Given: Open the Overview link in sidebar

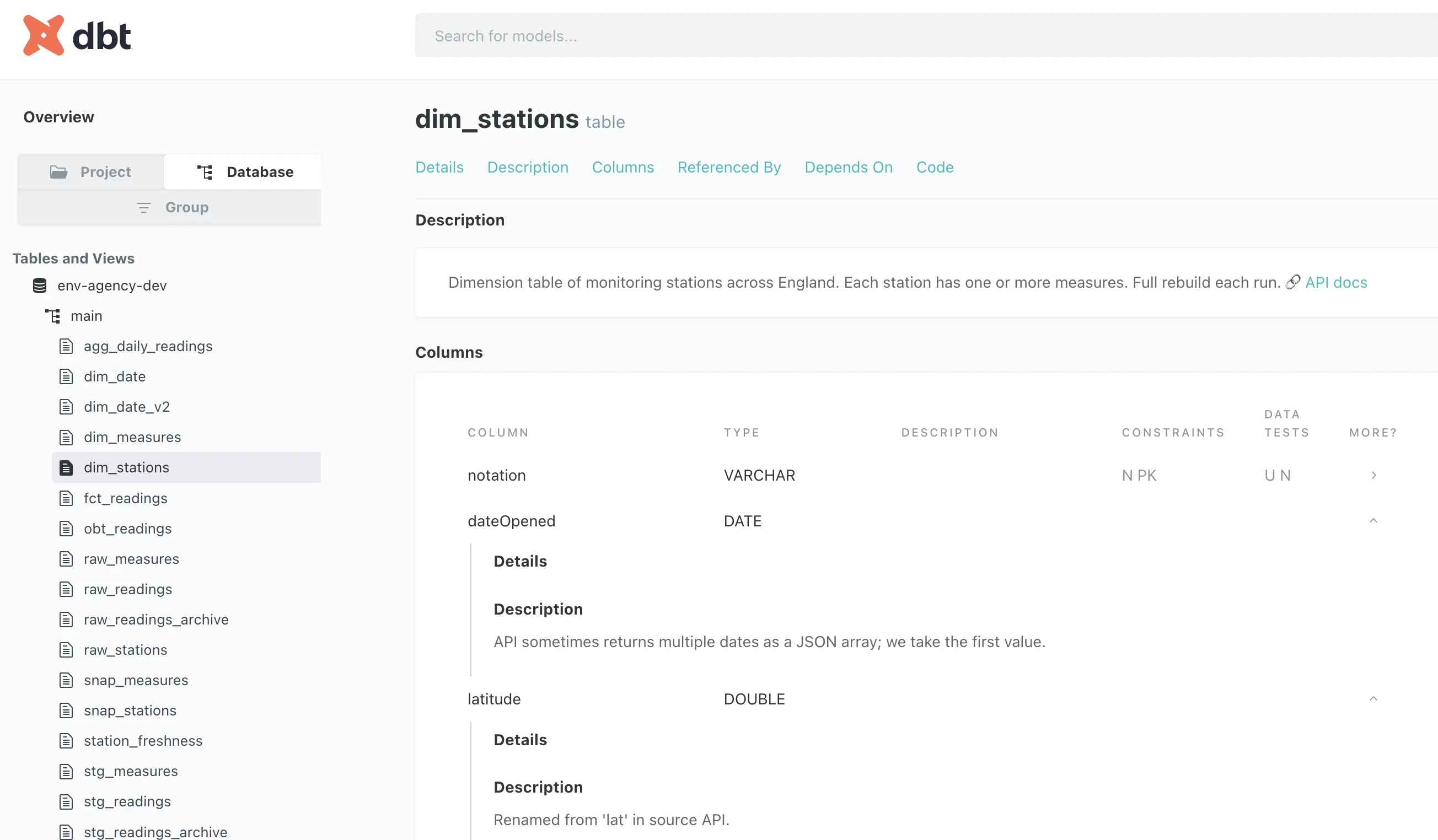Looking at the screenshot, I should point(58,117).
